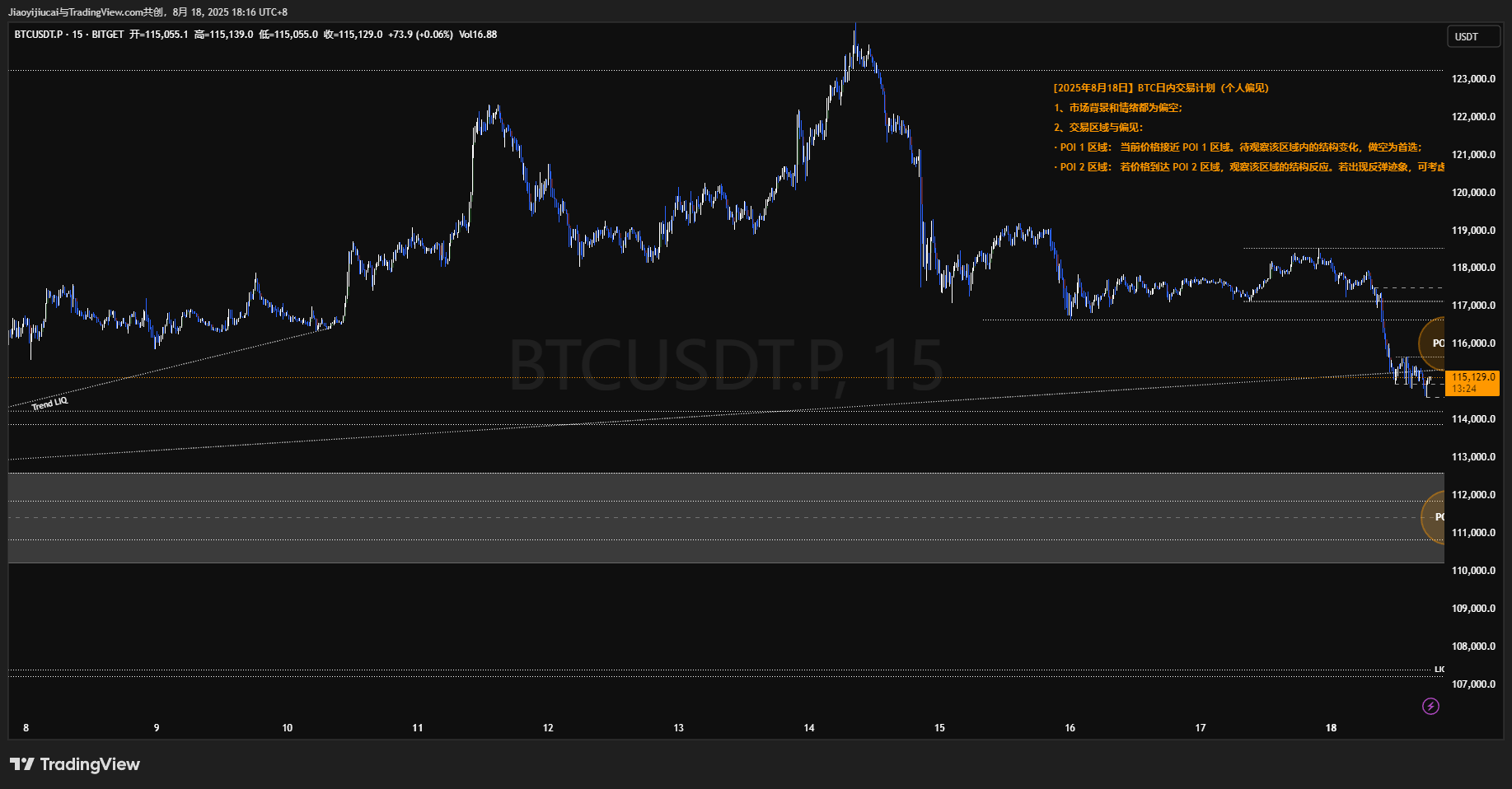Click date 11 on the time axis
Image resolution: width=1512 pixels, height=789 pixels.
(418, 728)
